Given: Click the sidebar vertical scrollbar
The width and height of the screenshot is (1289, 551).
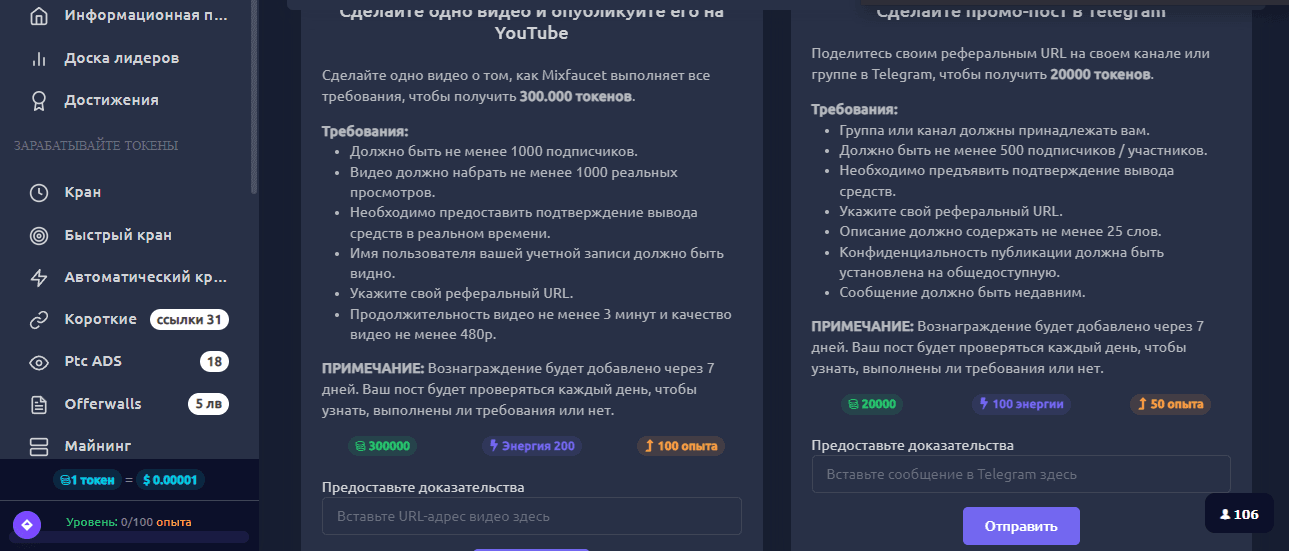Looking at the screenshot, I should tap(254, 100).
